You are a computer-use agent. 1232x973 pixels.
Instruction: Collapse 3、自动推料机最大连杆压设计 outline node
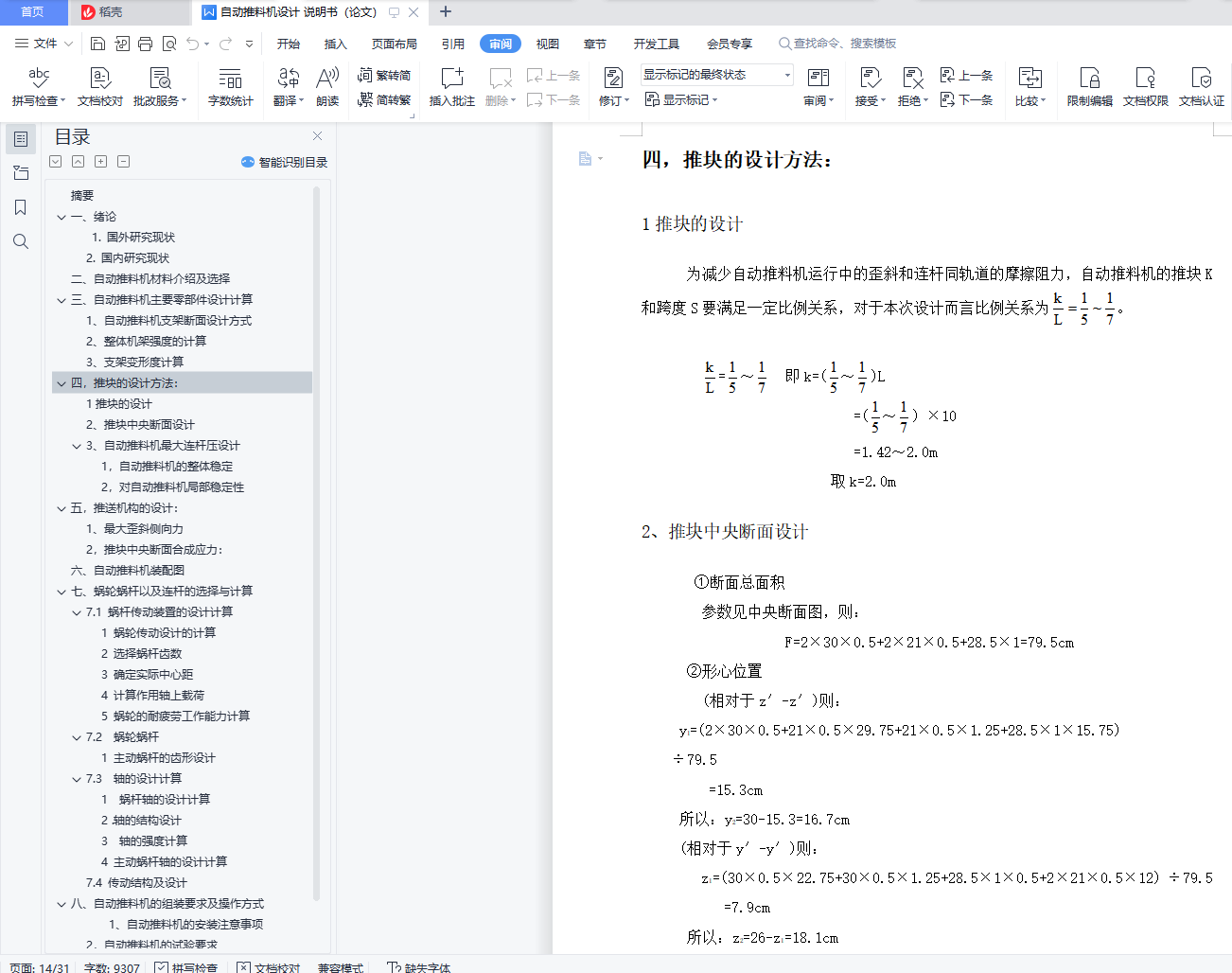pyautogui.click(x=77, y=446)
